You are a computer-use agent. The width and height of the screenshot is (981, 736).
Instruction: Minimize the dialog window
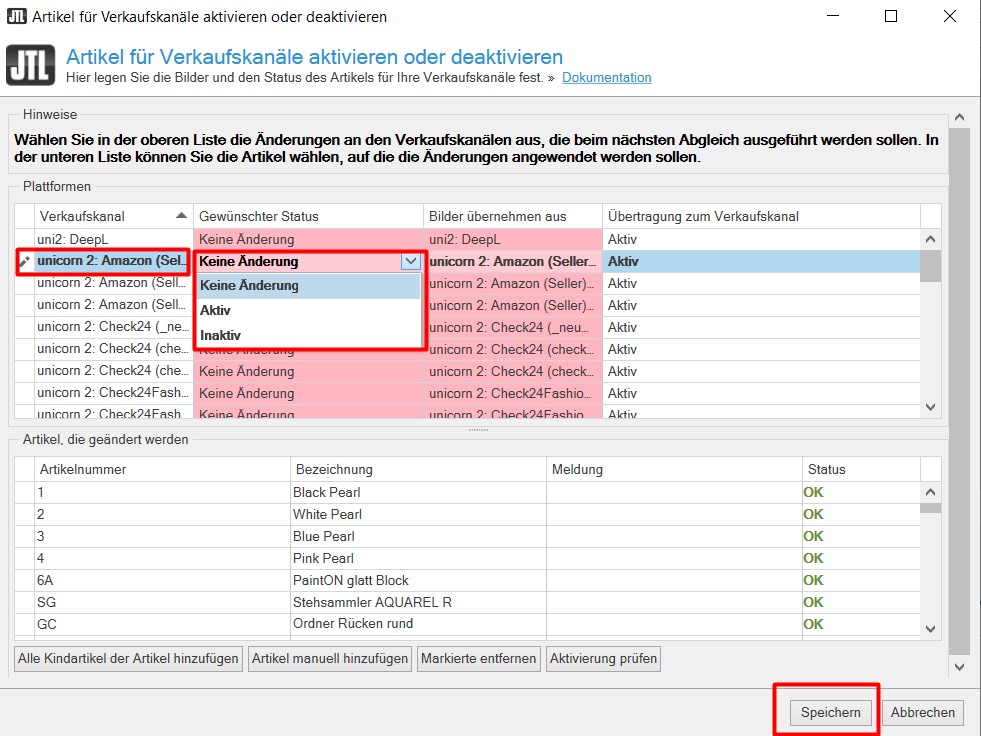tap(833, 16)
